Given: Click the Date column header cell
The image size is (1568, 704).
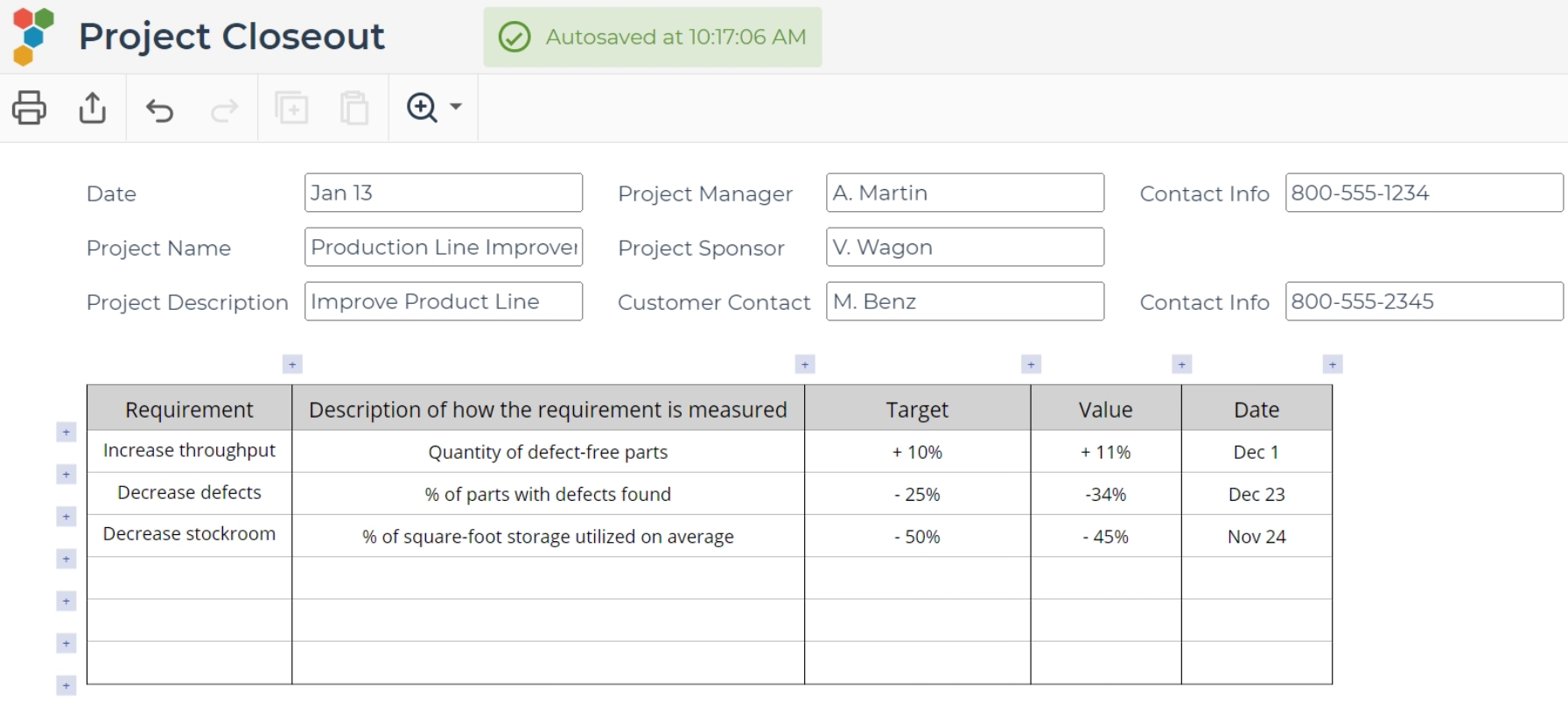Looking at the screenshot, I should (x=1256, y=409).
